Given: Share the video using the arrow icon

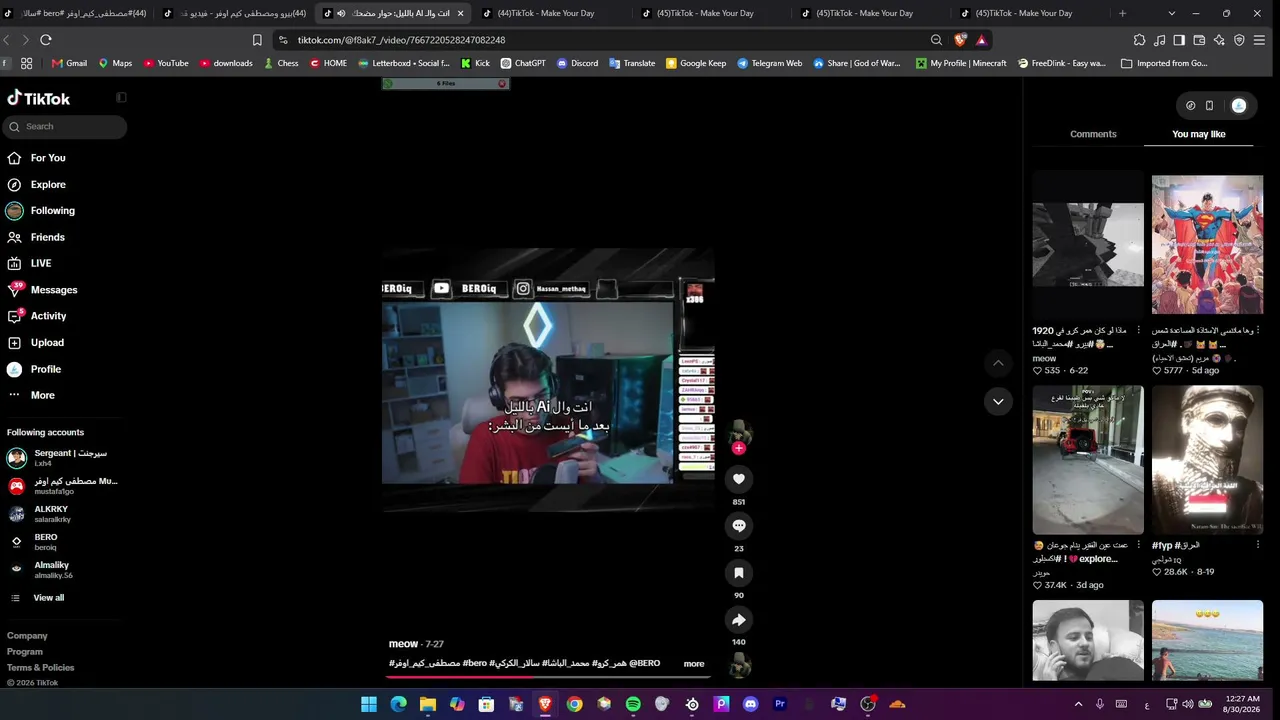Looking at the screenshot, I should (x=739, y=620).
